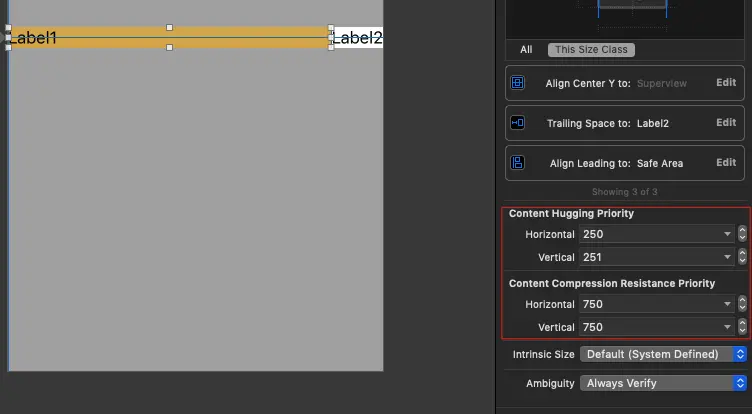
Task: Click Content Compression Resistance Priority heading
Action: 612,284
